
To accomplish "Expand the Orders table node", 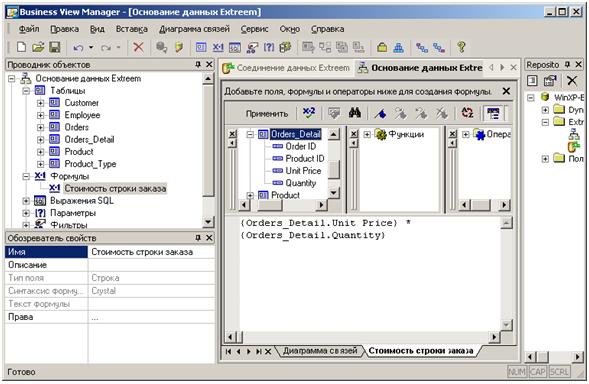I will (40, 127).
